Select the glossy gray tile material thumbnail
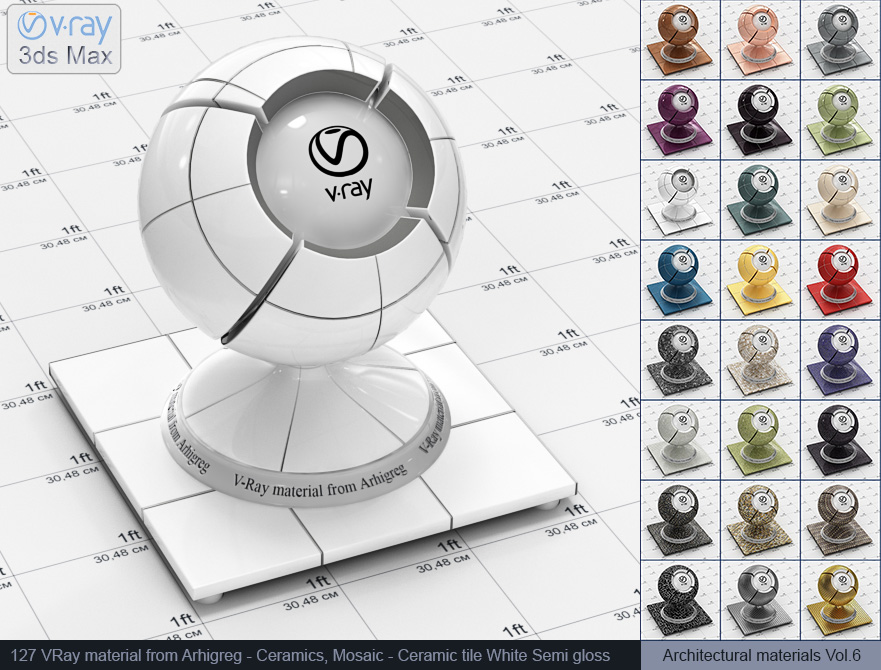Image resolution: width=881 pixels, height=670 pixels. [x=841, y=39]
